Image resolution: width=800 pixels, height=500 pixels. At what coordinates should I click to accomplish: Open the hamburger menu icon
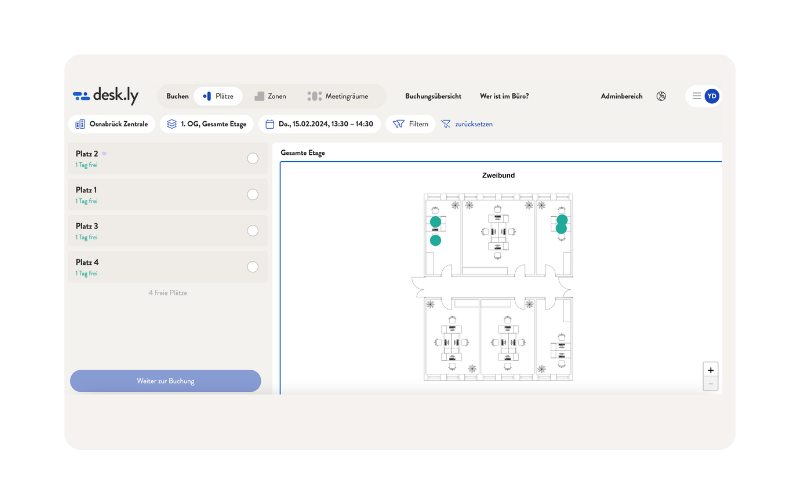point(696,96)
